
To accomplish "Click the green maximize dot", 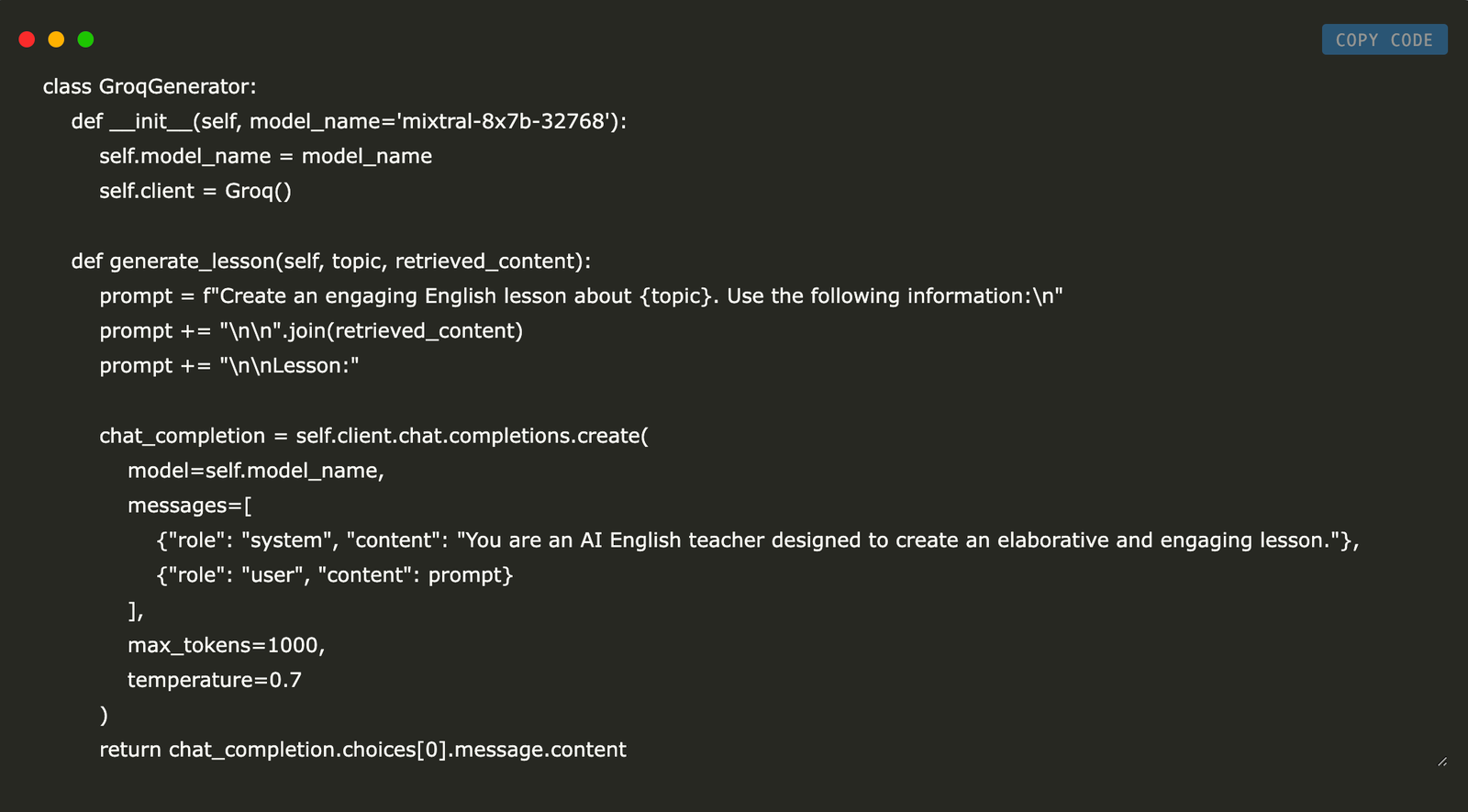I will (x=85, y=39).
